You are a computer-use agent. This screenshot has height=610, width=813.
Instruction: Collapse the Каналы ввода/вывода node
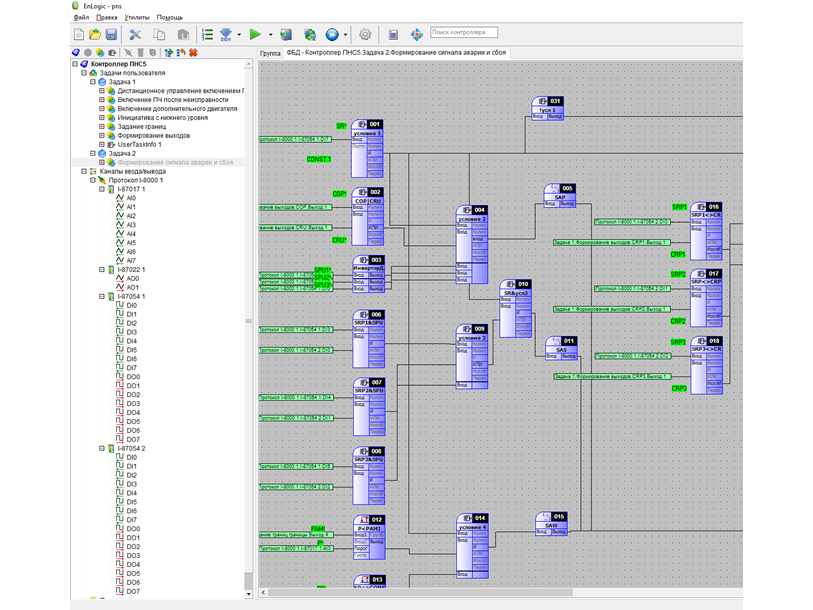coord(84,171)
